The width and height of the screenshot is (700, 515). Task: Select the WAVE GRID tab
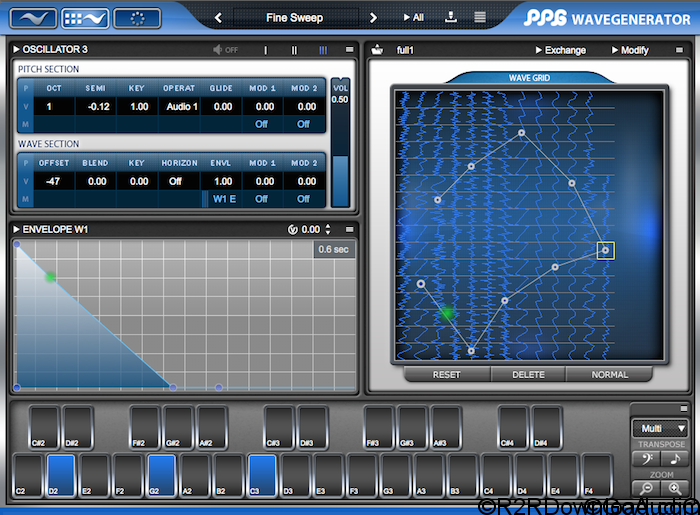click(x=529, y=78)
